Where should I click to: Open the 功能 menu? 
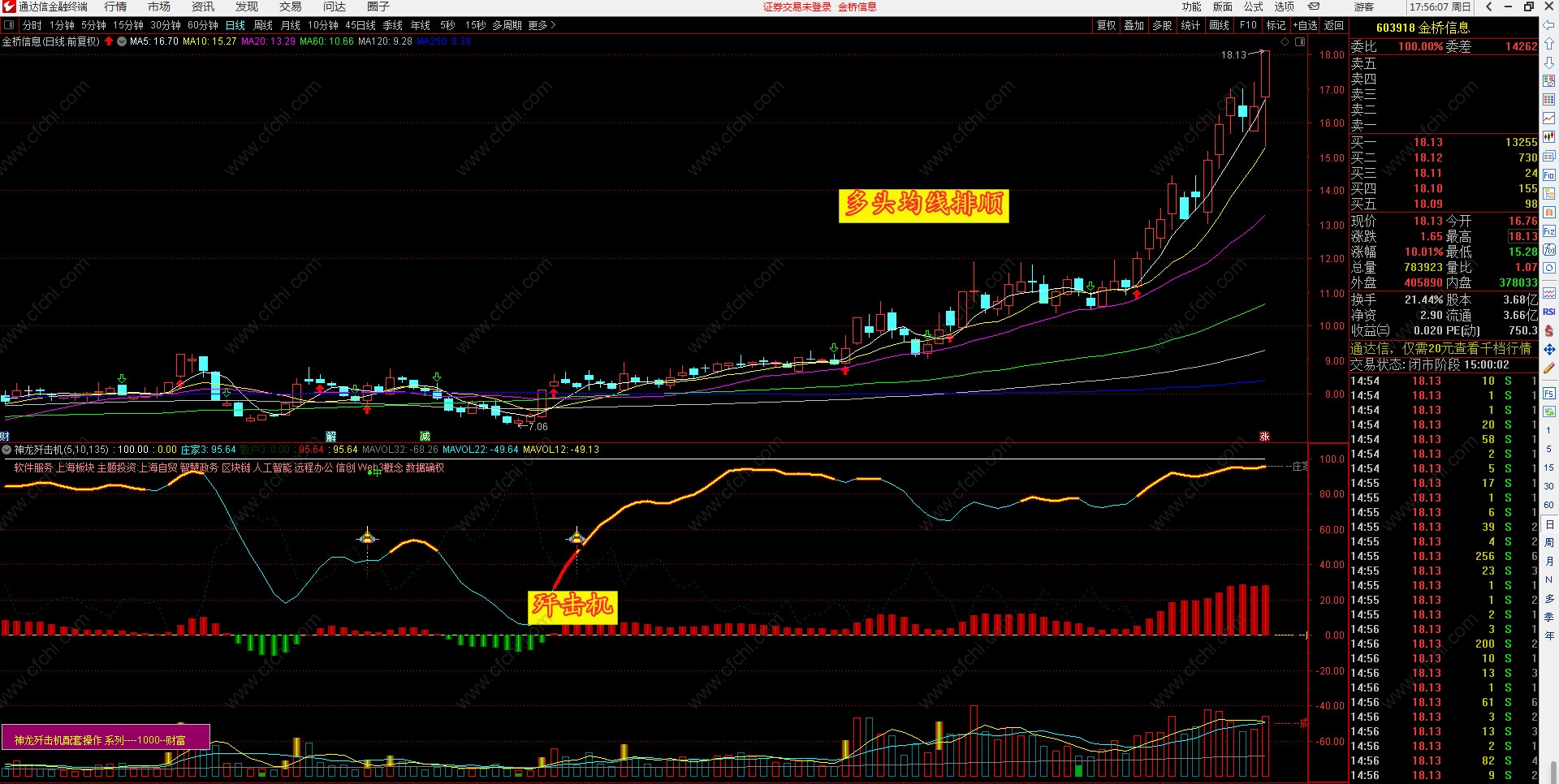pyautogui.click(x=1191, y=6)
